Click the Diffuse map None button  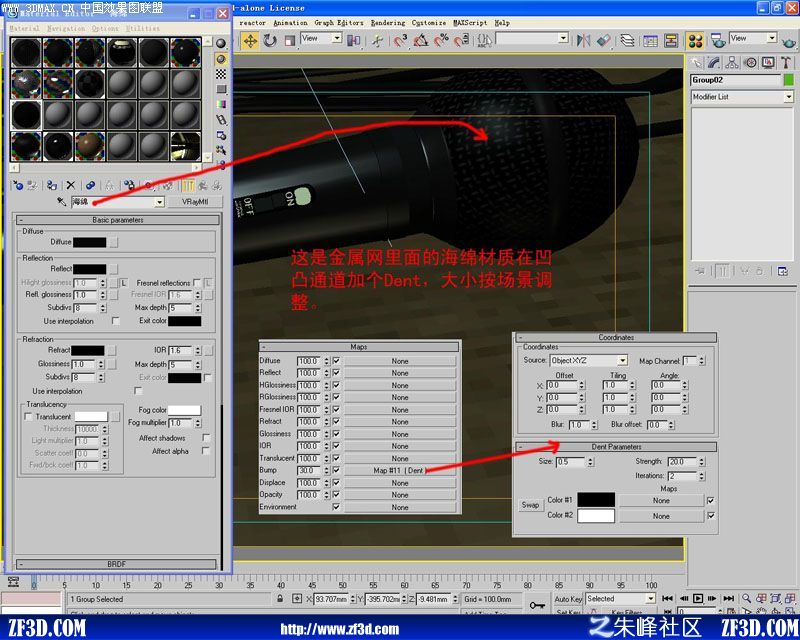pos(399,361)
